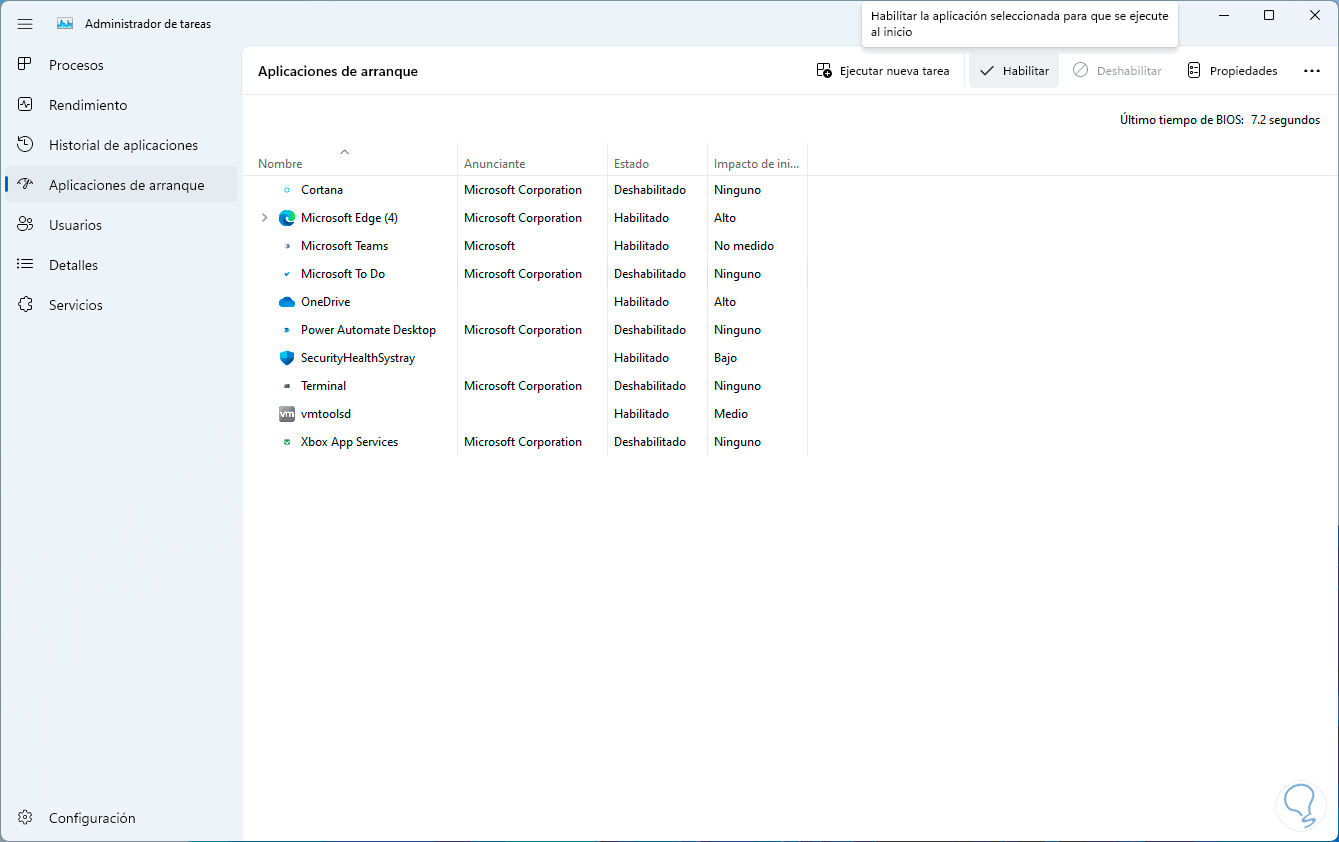Go to the Procesos page

121,65
